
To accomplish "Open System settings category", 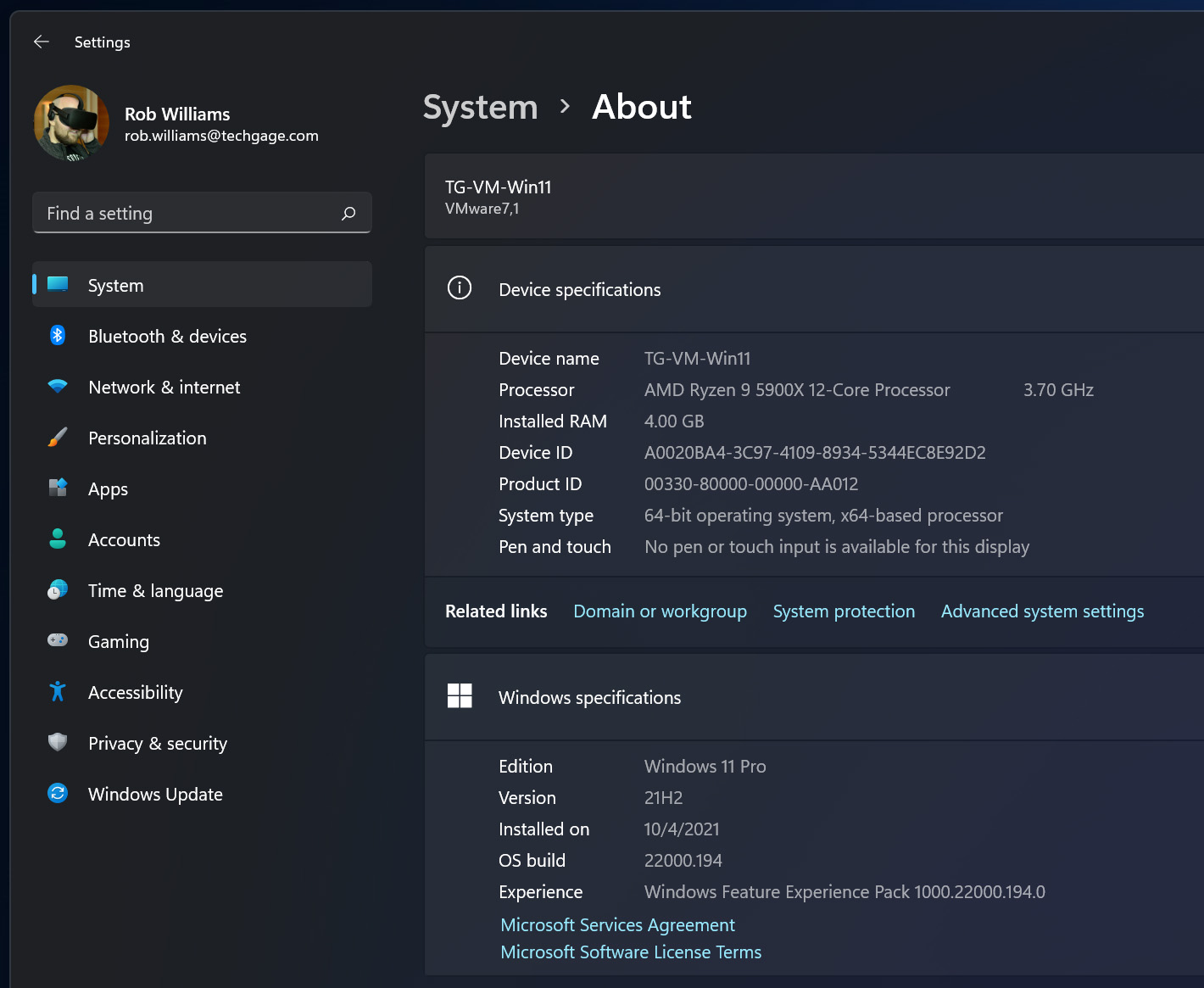I will (x=202, y=285).
